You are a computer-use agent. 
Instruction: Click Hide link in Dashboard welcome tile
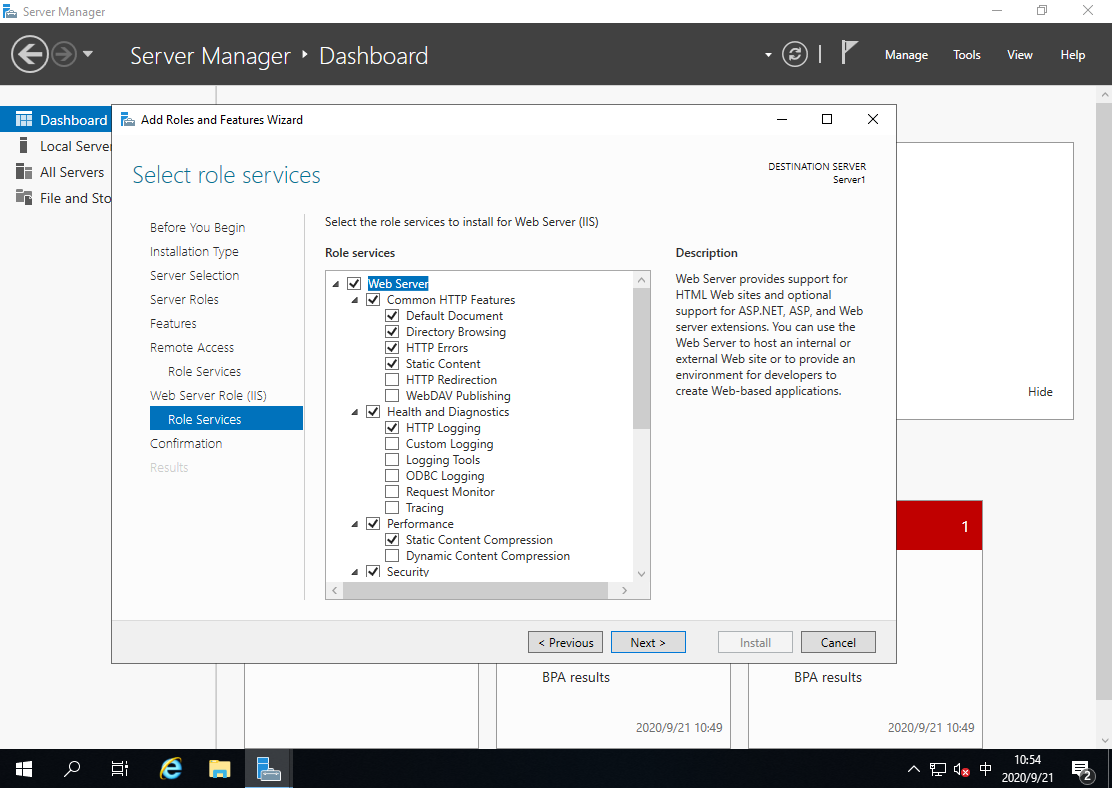click(x=1040, y=392)
